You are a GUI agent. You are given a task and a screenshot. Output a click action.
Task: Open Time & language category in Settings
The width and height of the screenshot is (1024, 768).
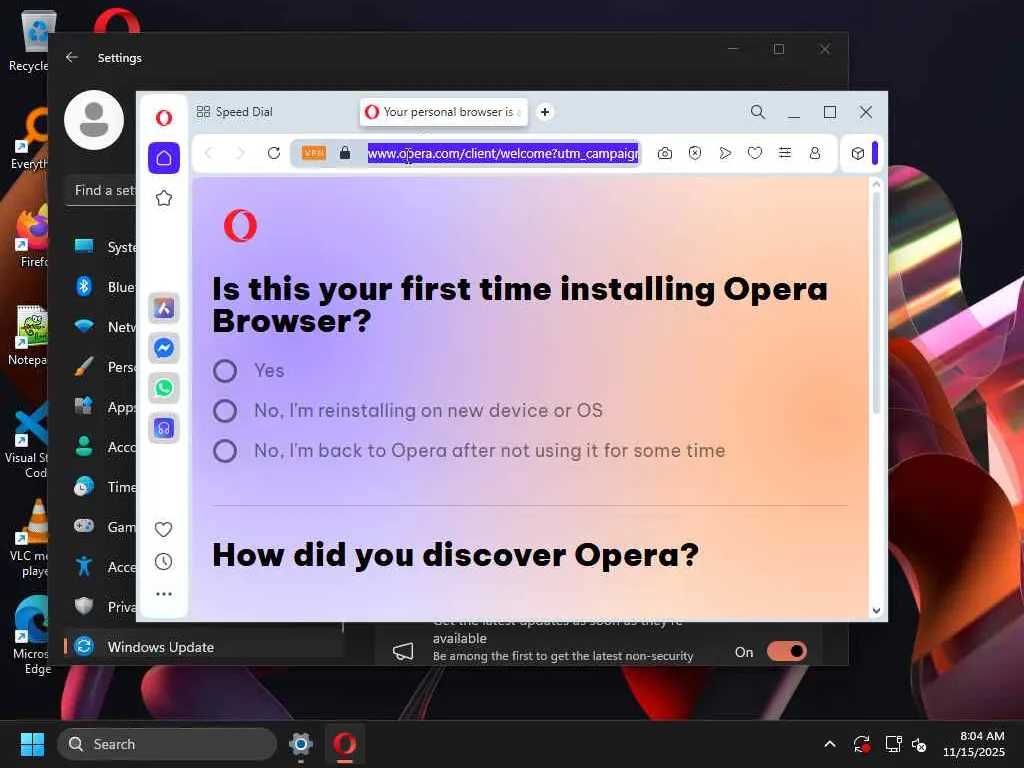tap(104, 487)
